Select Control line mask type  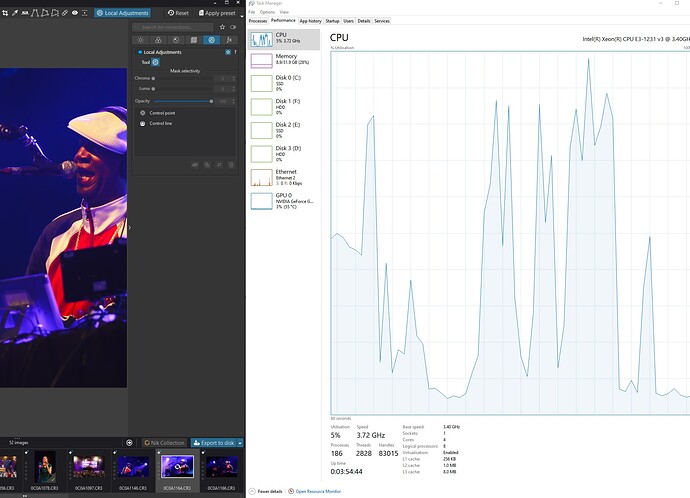coord(156,124)
